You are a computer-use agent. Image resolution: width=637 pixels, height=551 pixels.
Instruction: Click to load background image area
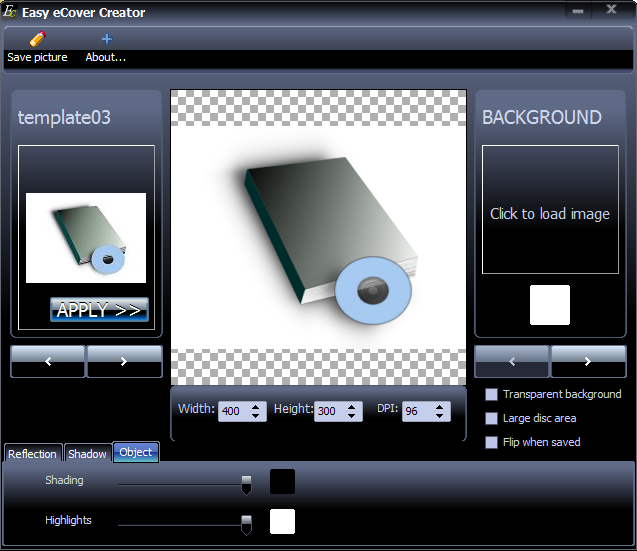point(550,209)
